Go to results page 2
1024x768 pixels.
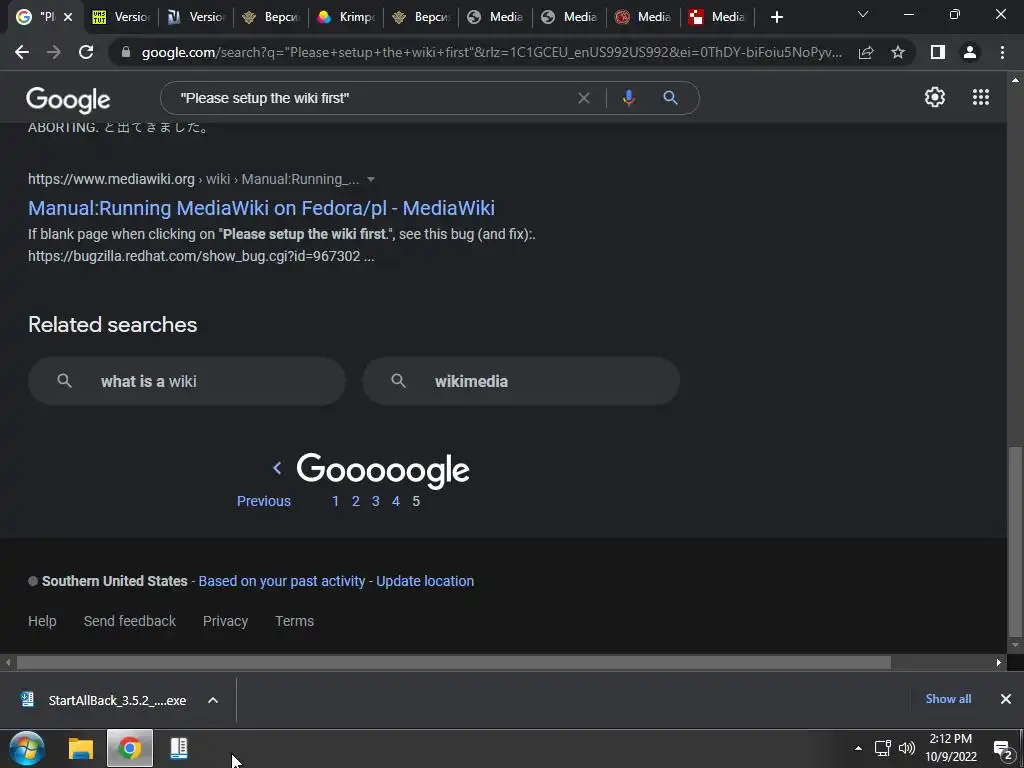[356, 502]
